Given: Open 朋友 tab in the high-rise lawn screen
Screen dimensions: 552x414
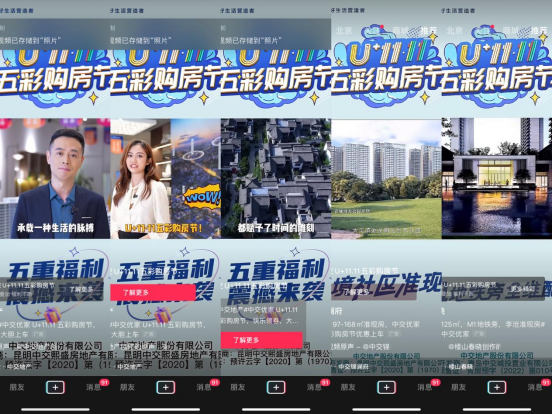Looking at the screenshot, I should click(x=348, y=387).
